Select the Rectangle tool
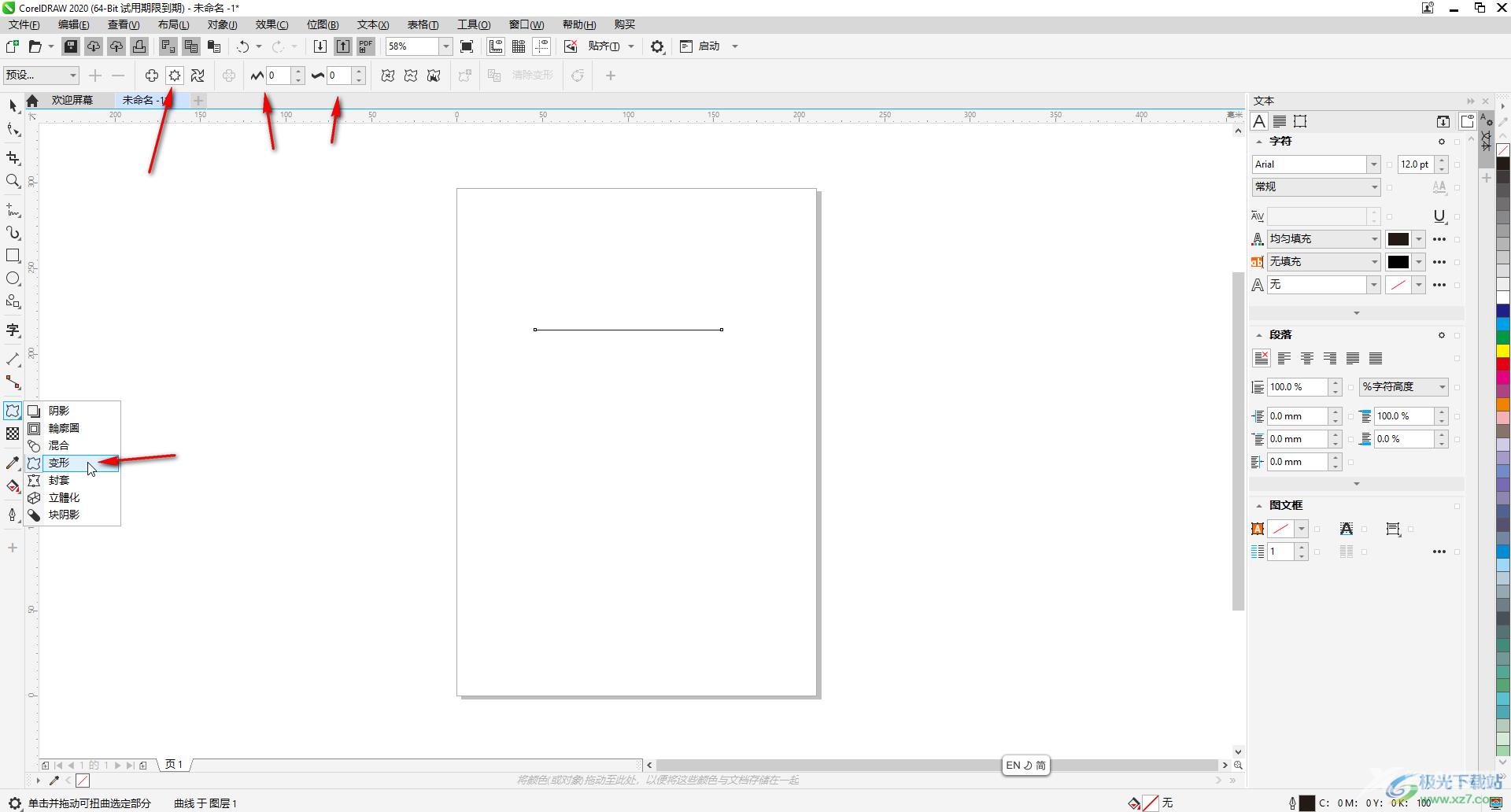 pos(13,256)
